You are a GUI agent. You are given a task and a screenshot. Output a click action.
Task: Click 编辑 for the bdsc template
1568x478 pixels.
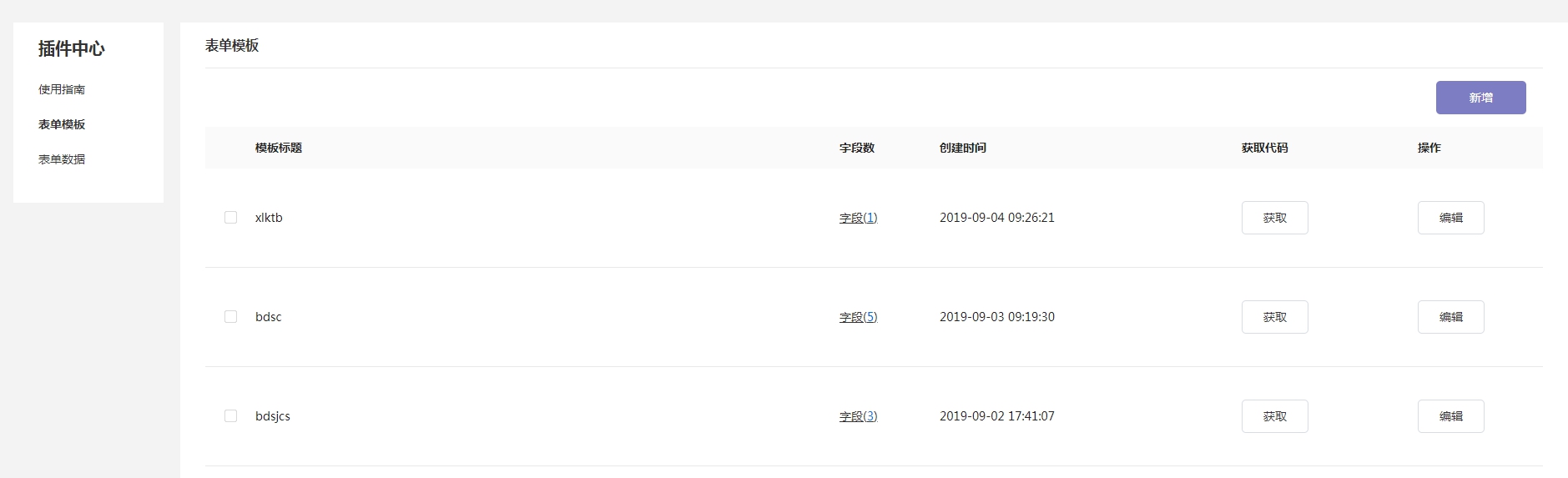(x=1450, y=317)
